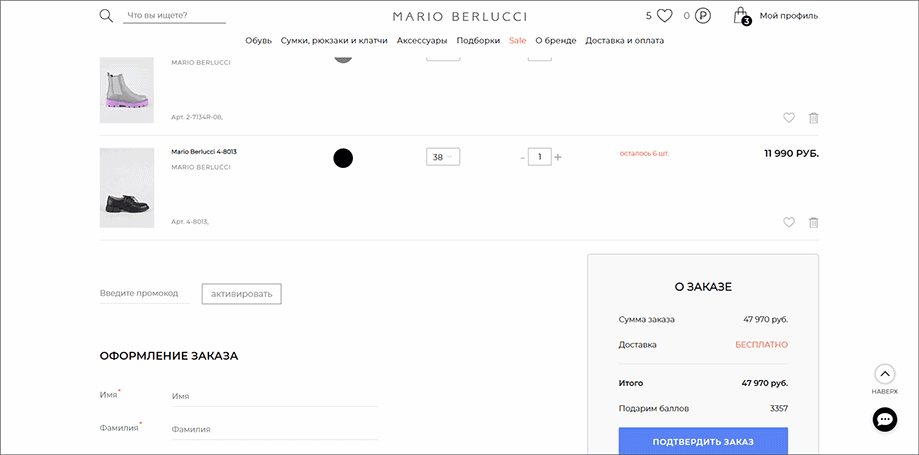Click 'осталось 6 шт.' text
Image resolution: width=919 pixels, height=455 pixels.
click(644, 154)
